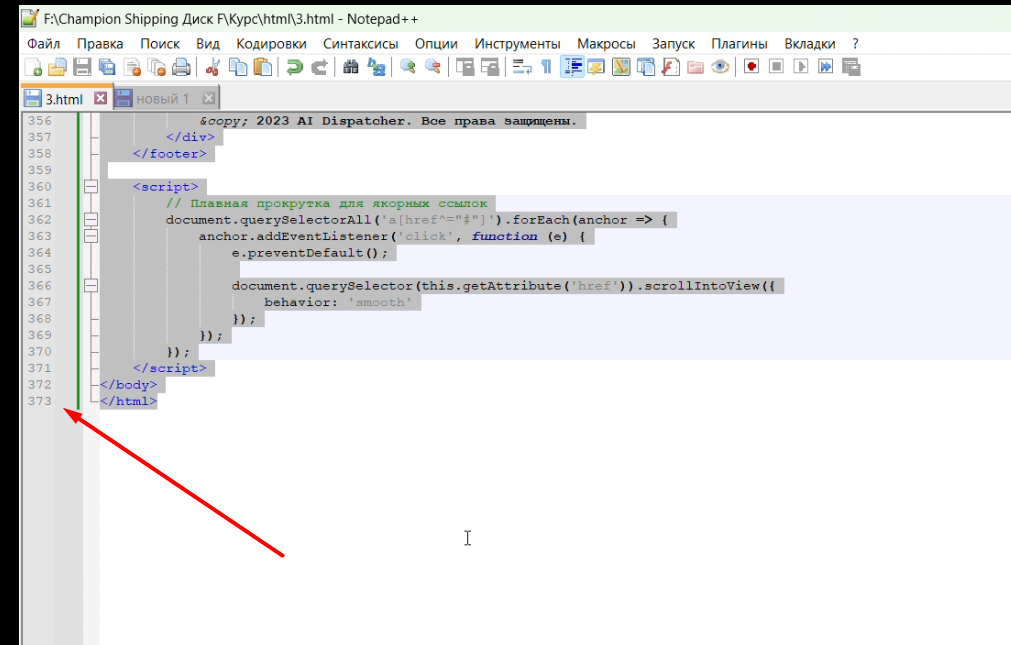Click the Плавная прокрутка comment line
The image size is (1011, 645).
coord(326,203)
